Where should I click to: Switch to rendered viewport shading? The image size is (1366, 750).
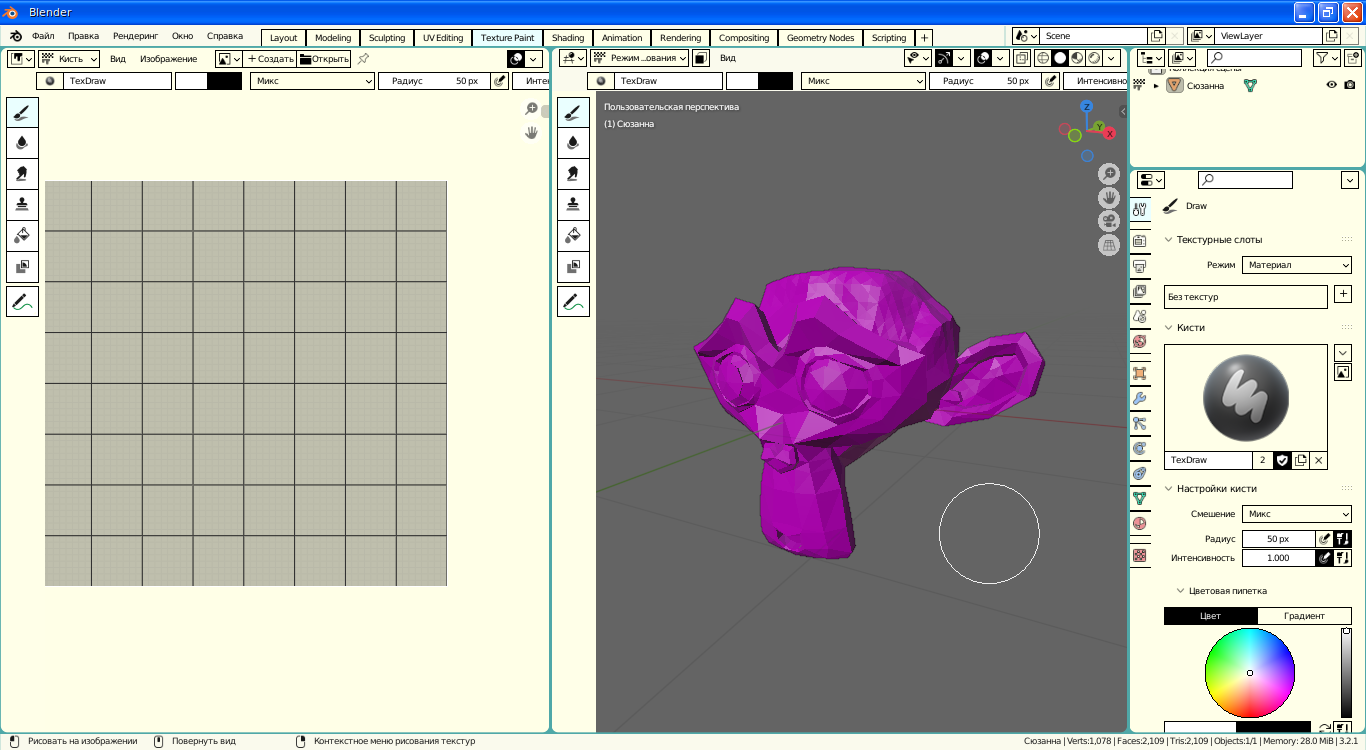(1094, 58)
